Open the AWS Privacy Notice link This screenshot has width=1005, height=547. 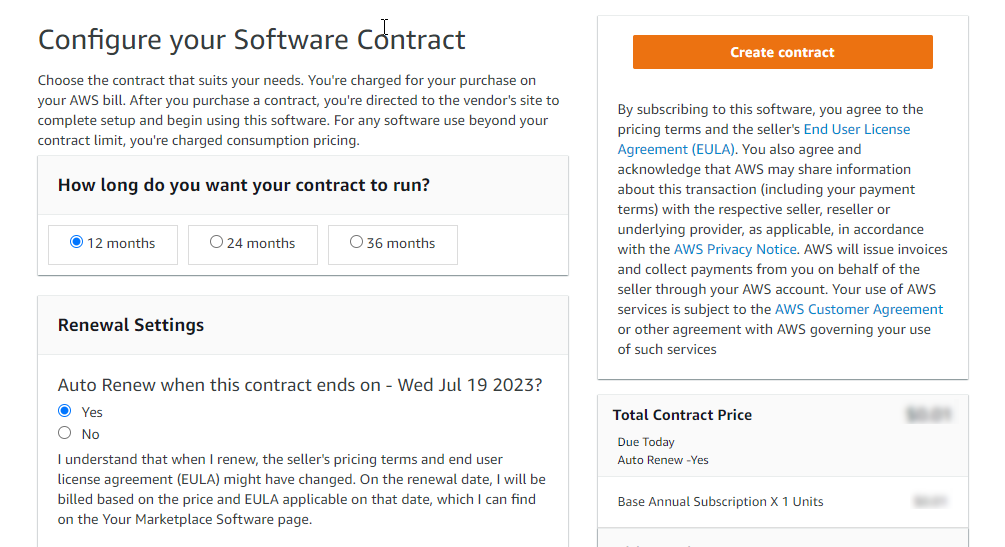(x=735, y=249)
